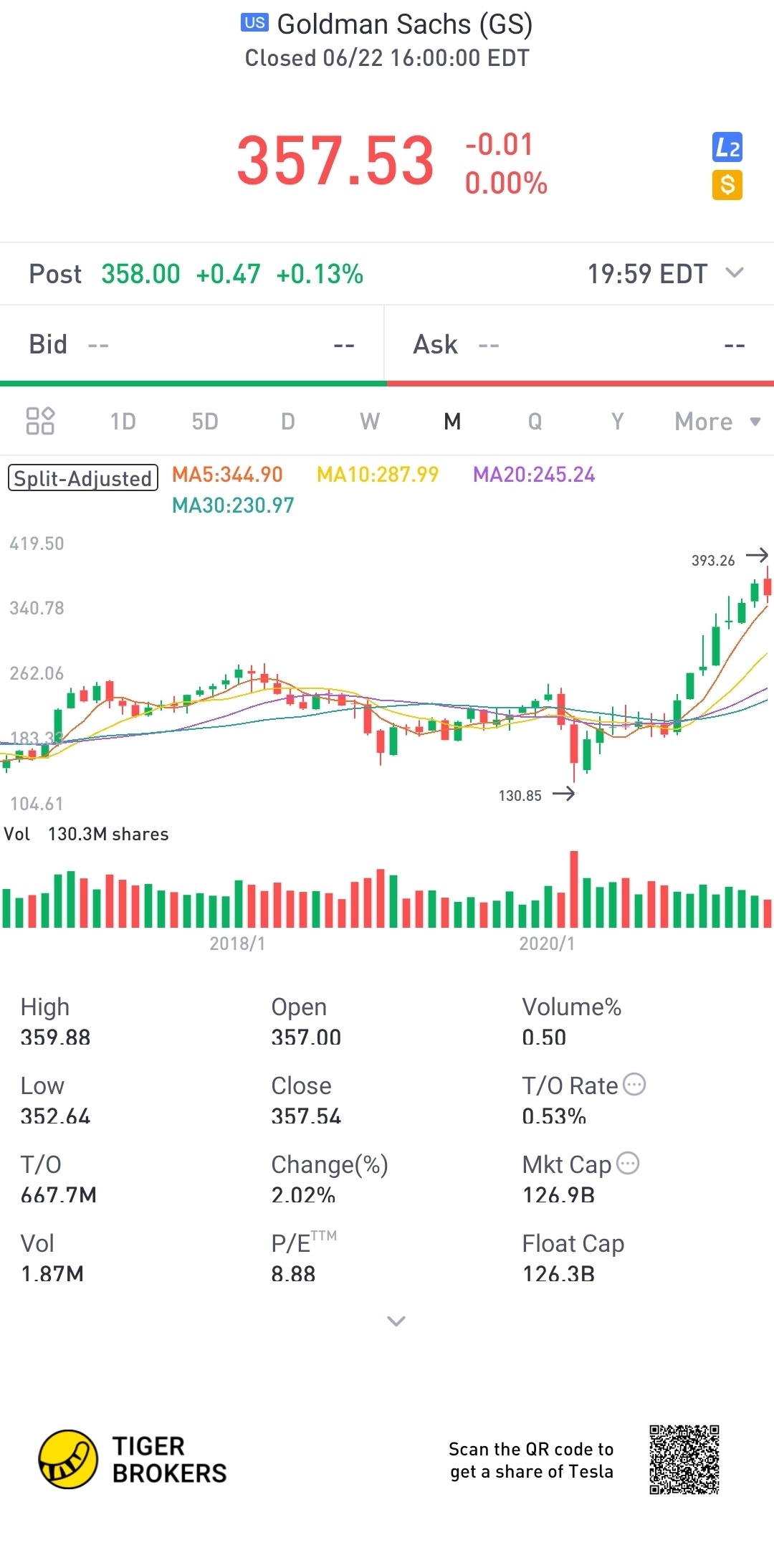Tap the MA5:344.90 indicator label
The width and height of the screenshot is (774, 1568).
click(227, 475)
